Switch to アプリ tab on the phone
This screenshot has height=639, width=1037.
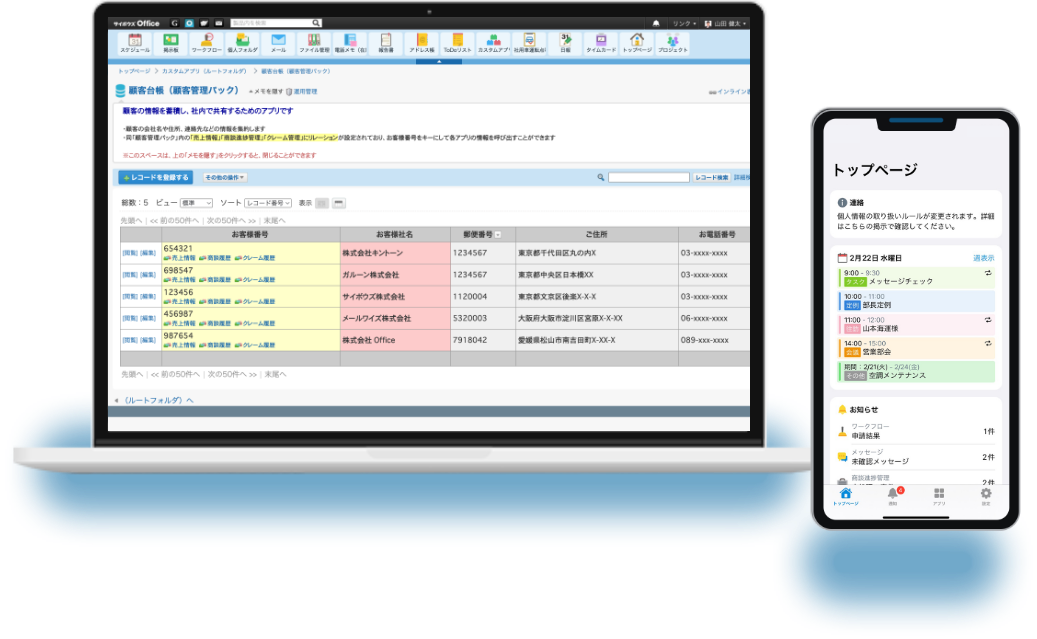click(x=939, y=497)
